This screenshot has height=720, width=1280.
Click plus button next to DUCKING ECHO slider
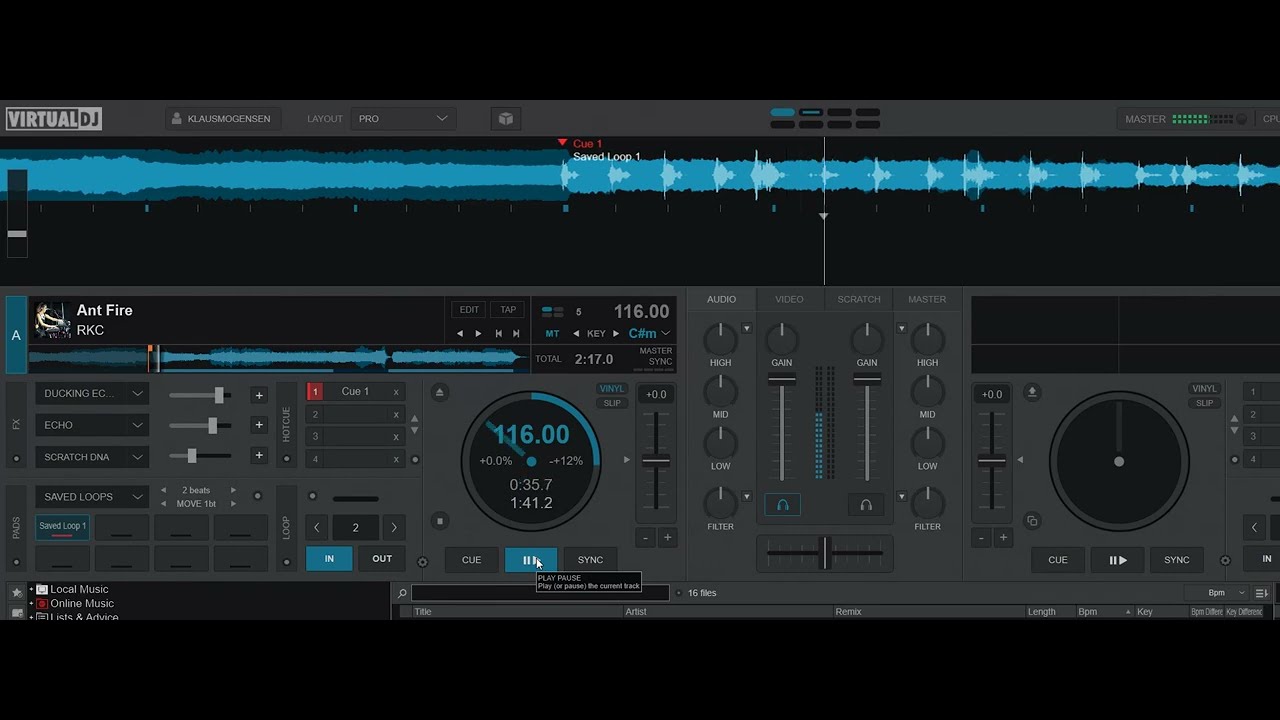(259, 395)
